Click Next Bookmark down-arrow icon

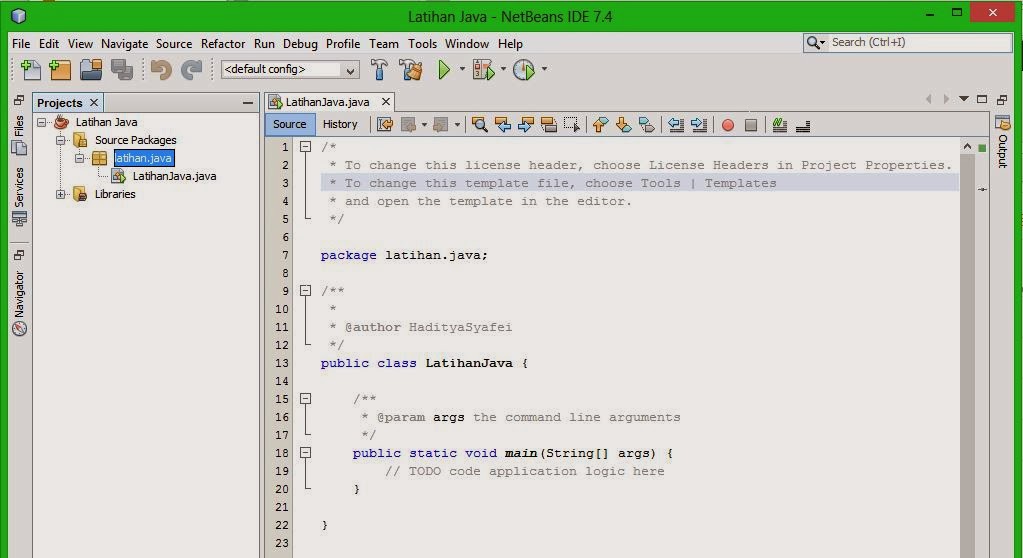point(624,125)
